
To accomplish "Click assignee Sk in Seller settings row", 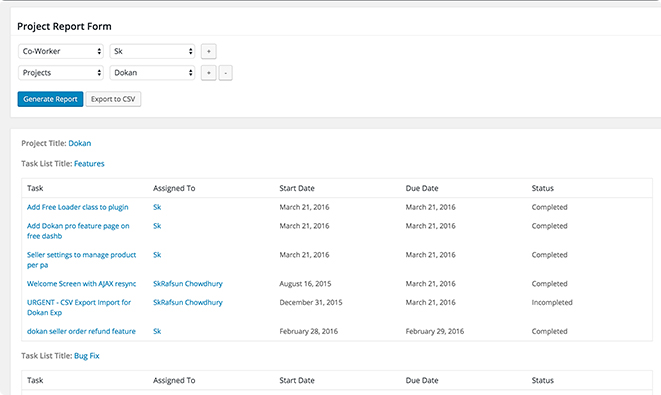I will tap(157, 255).
